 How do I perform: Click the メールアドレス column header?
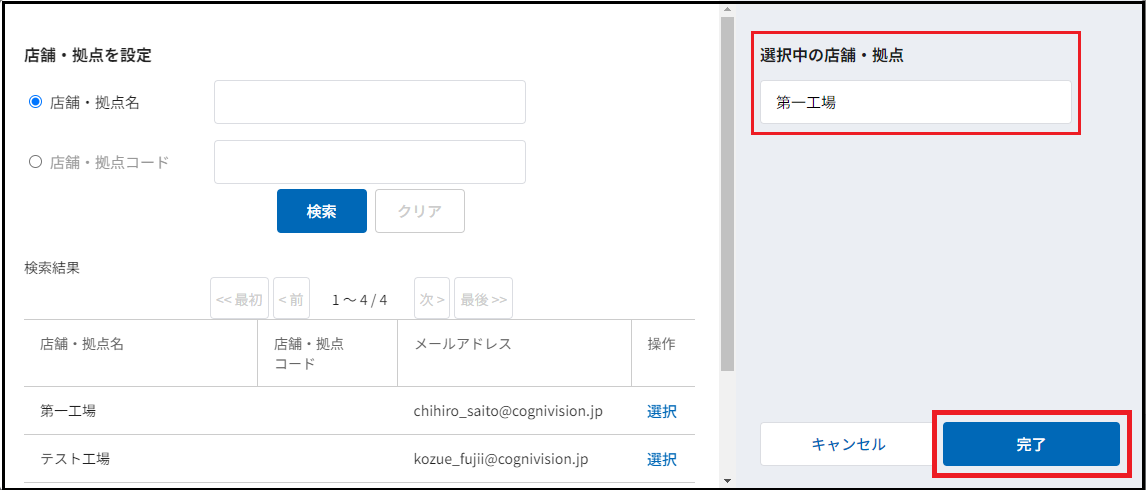(x=463, y=344)
